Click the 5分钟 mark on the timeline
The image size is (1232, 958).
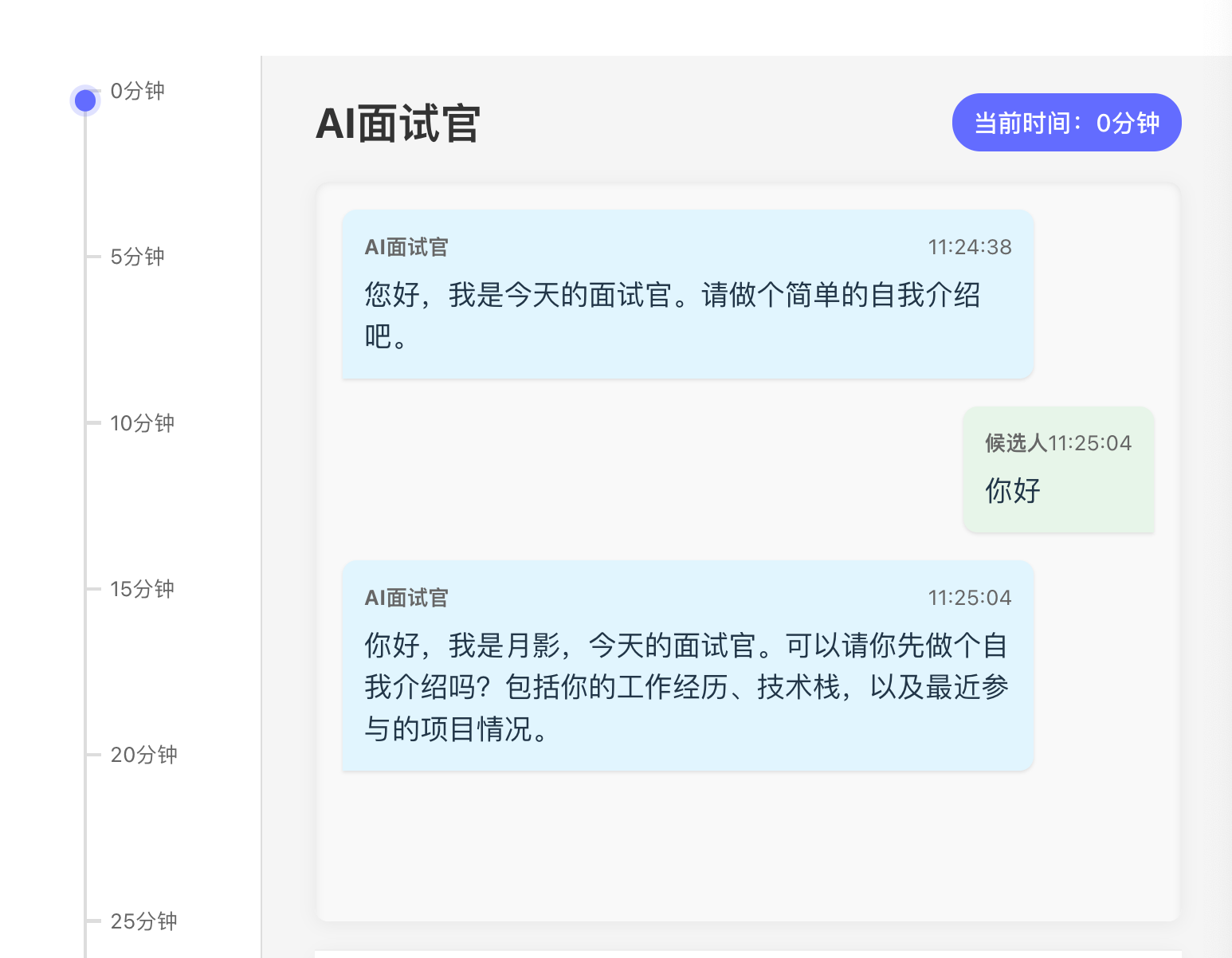(137, 257)
